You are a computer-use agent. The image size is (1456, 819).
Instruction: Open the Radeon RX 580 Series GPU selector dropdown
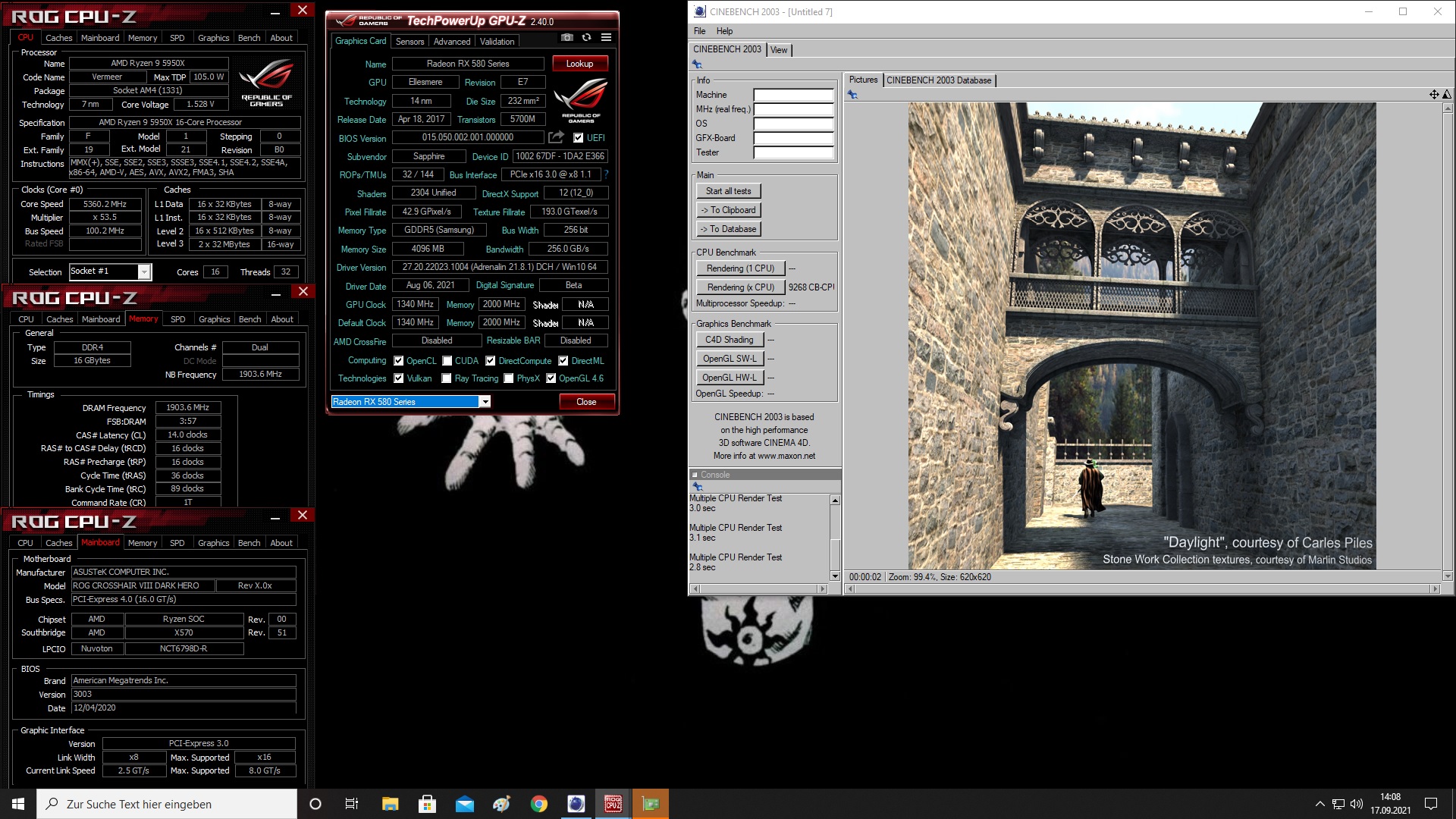pyautogui.click(x=485, y=402)
